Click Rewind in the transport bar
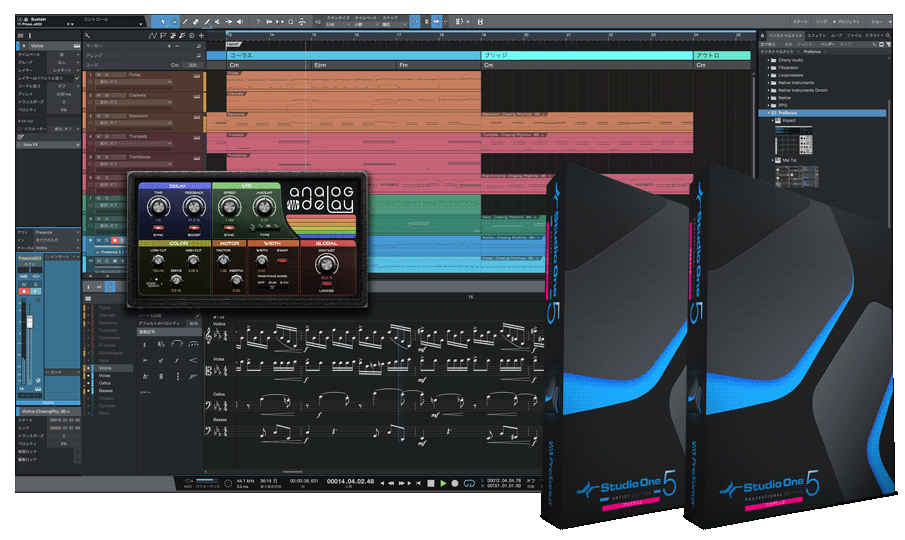The width and height of the screenshot is (905, 540). tap(391, 483)
